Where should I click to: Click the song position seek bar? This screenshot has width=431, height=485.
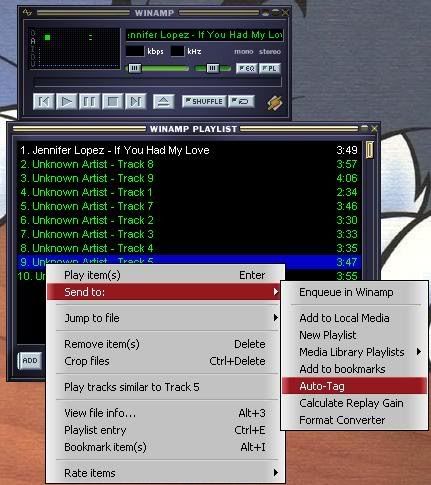click(157, 82)
